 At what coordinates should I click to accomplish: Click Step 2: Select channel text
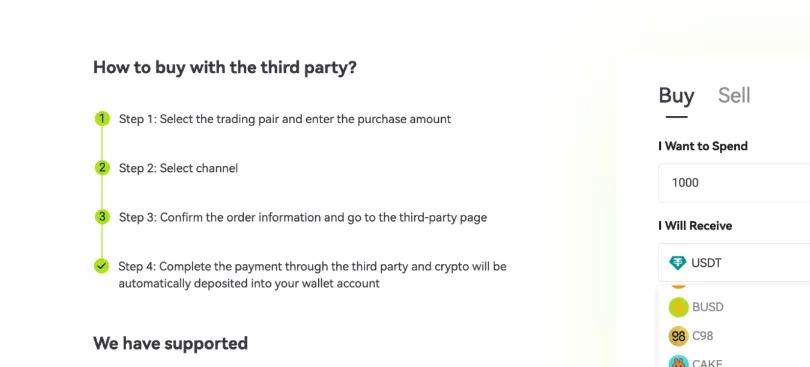click(178, 168)
